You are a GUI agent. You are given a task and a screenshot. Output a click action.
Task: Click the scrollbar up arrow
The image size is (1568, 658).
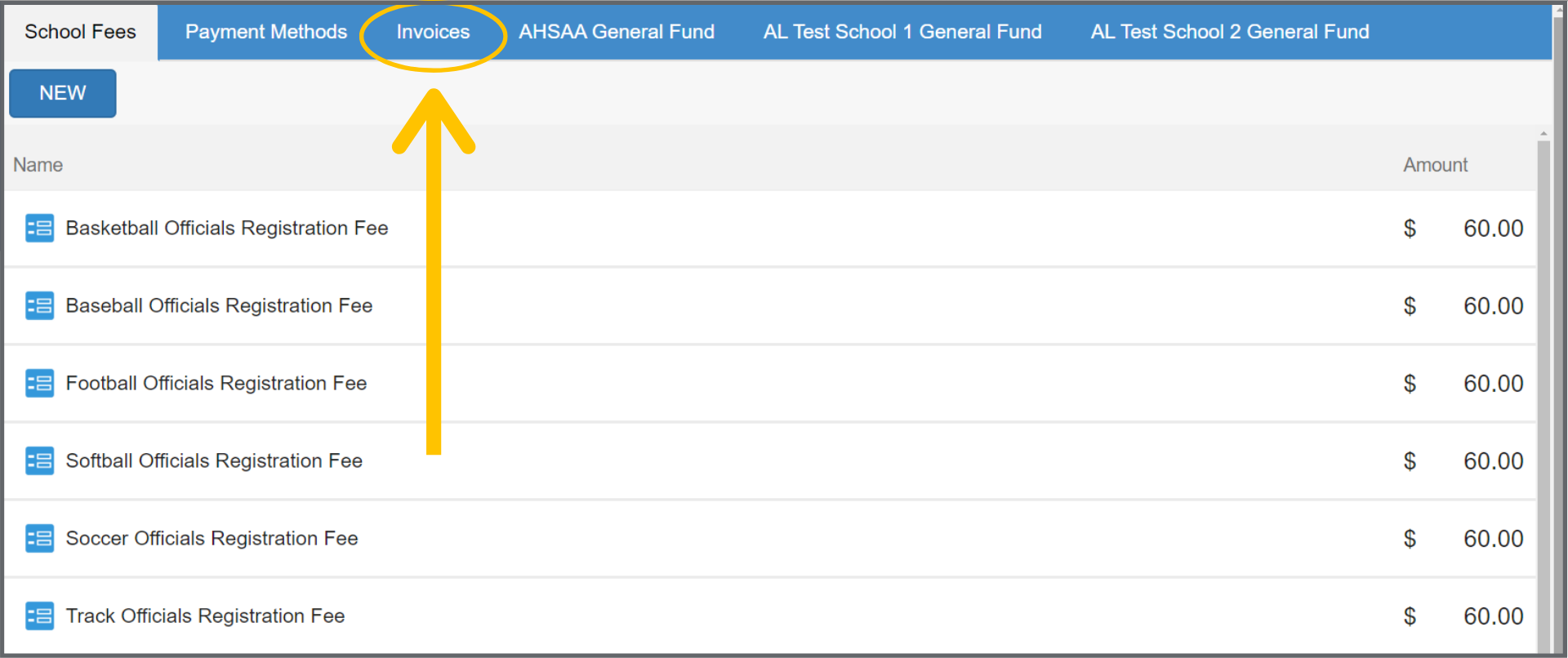[1543, 134]
